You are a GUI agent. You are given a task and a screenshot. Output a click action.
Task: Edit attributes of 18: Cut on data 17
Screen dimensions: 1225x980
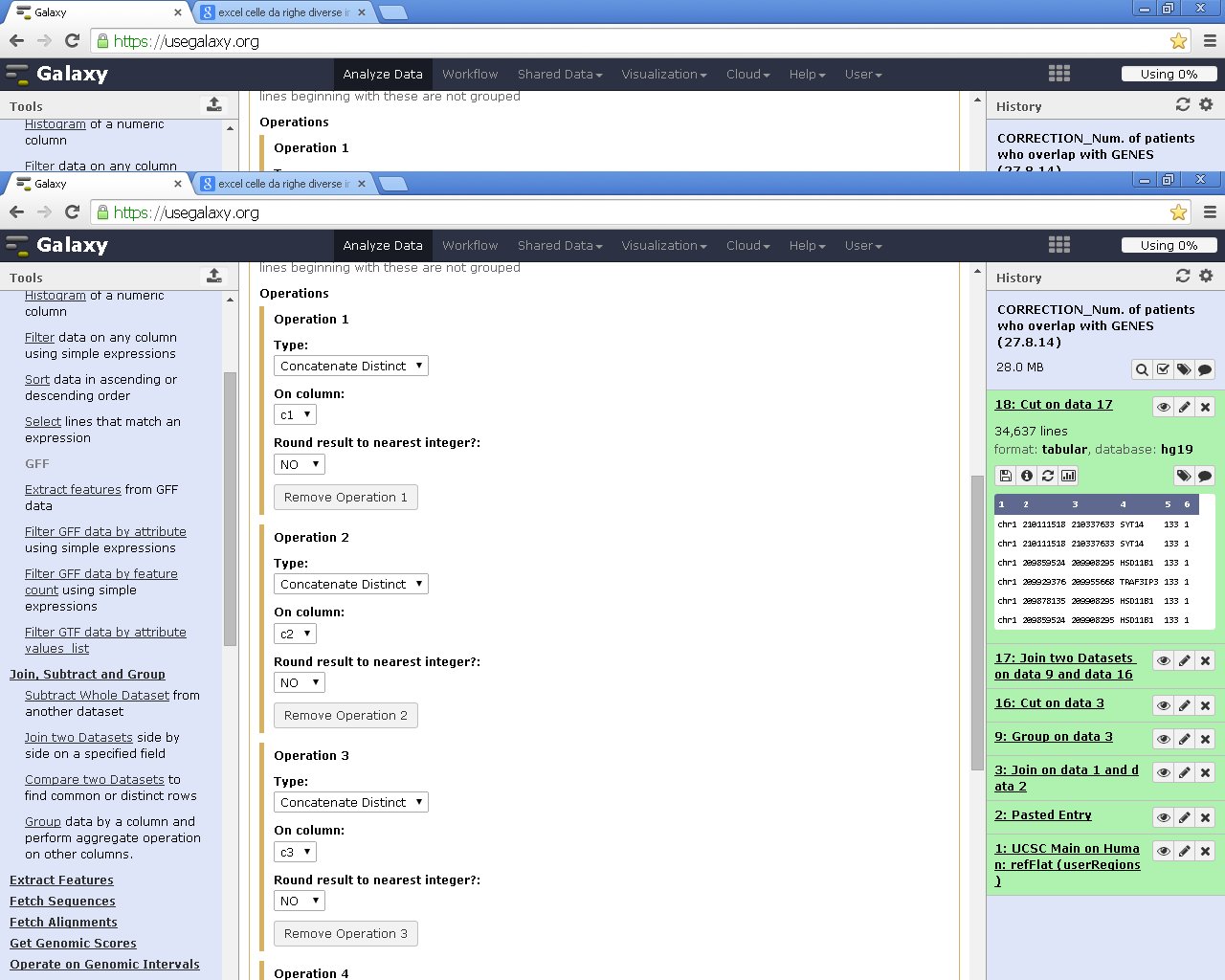[x=1184, y=407]
